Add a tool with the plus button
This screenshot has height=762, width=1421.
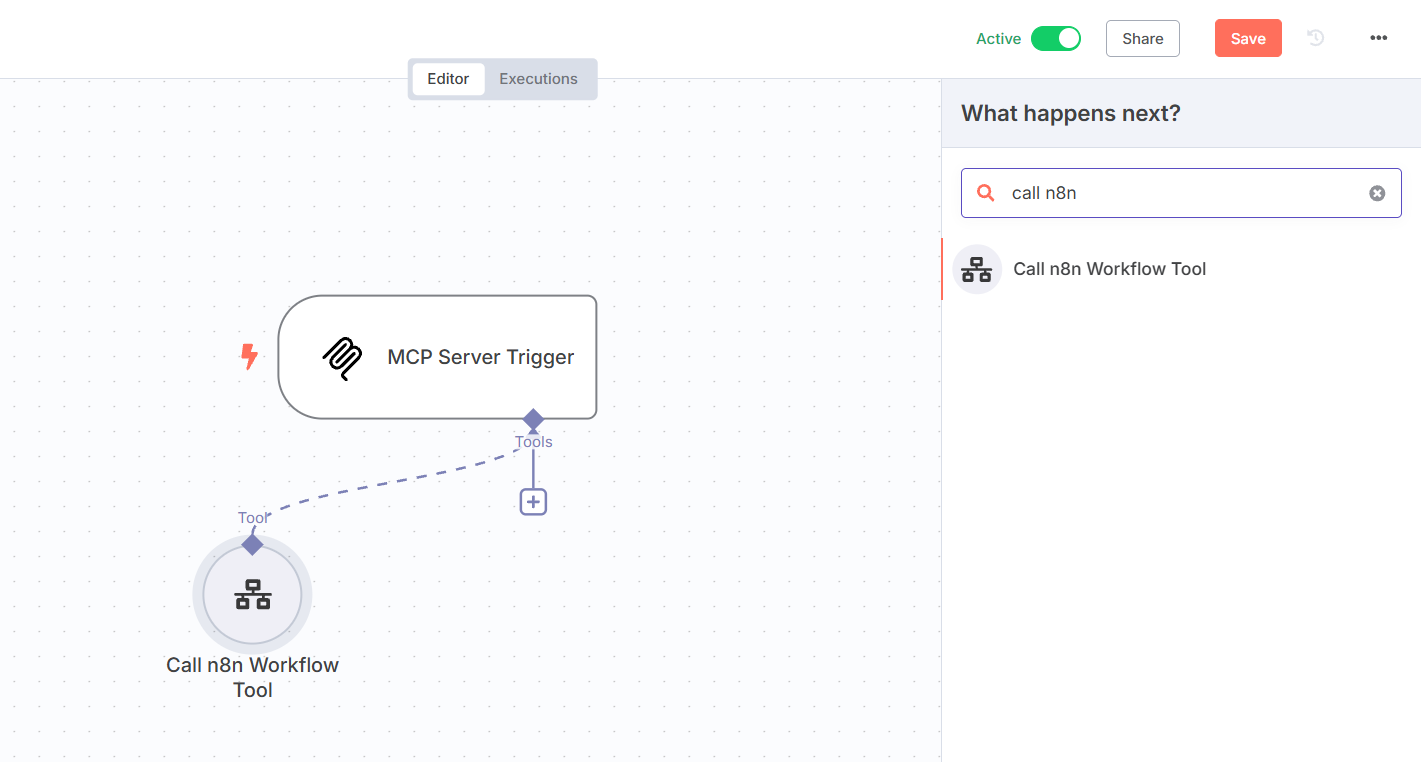(533, 502)
